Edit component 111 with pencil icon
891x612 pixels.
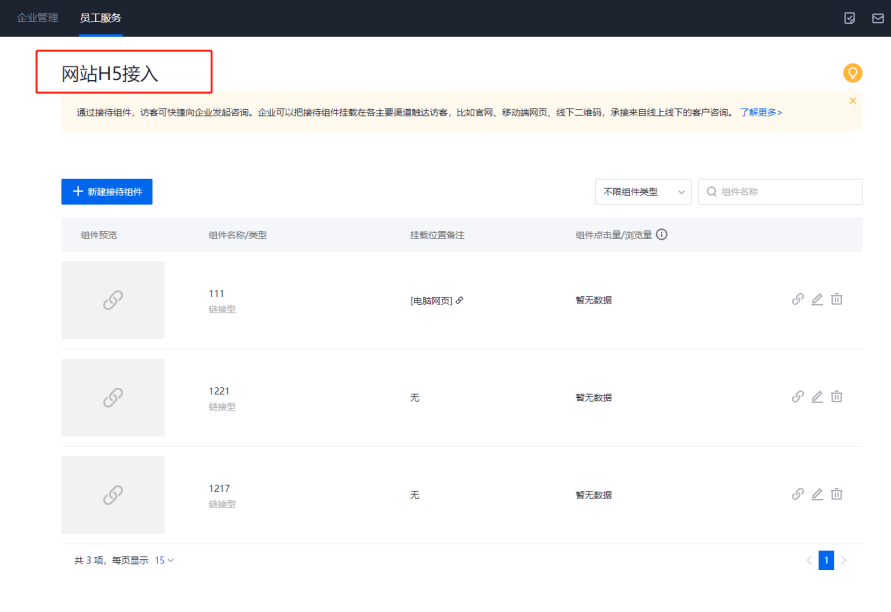817,299
